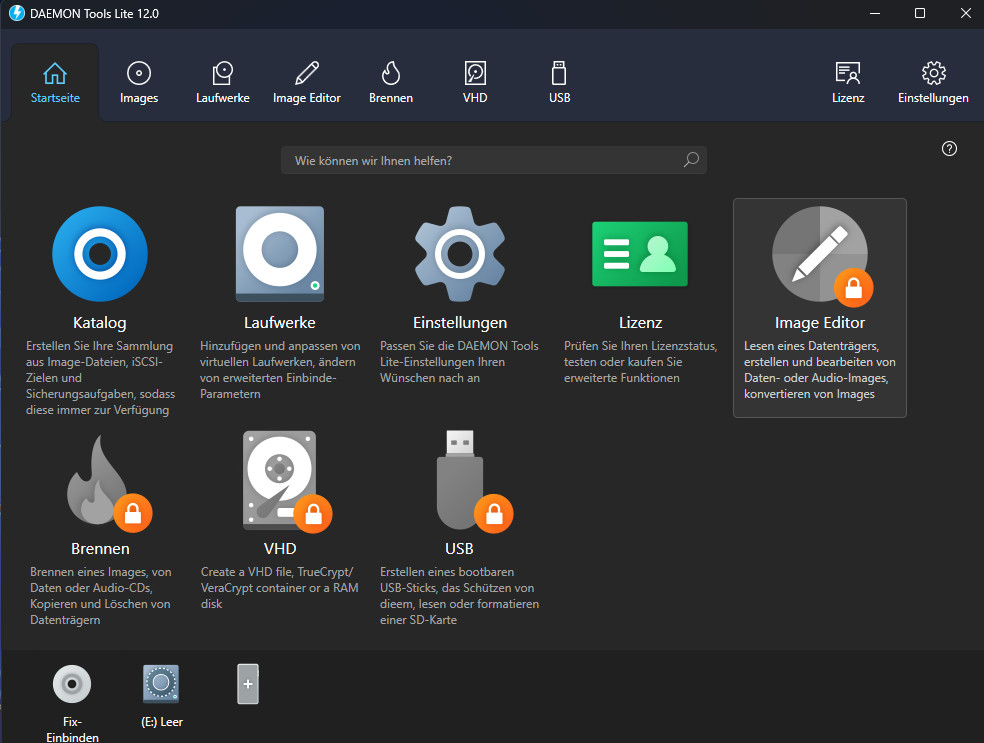Open the Katalog tile icon
This screenshot has width=984, height=743.
coord(100,254)
